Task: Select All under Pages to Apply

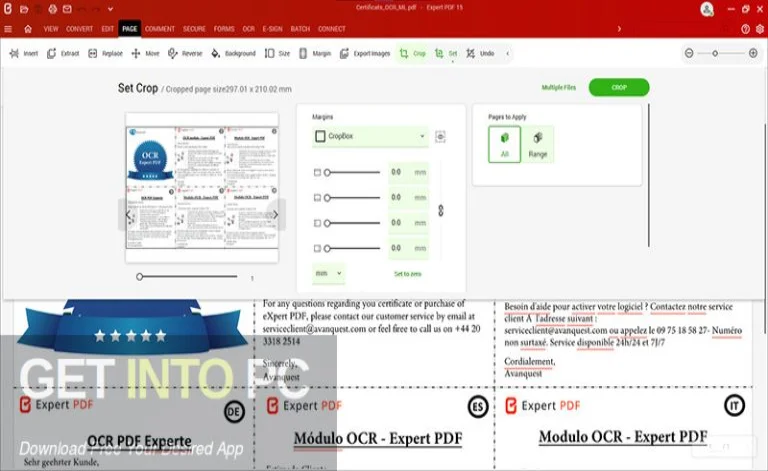Action: 504,144
